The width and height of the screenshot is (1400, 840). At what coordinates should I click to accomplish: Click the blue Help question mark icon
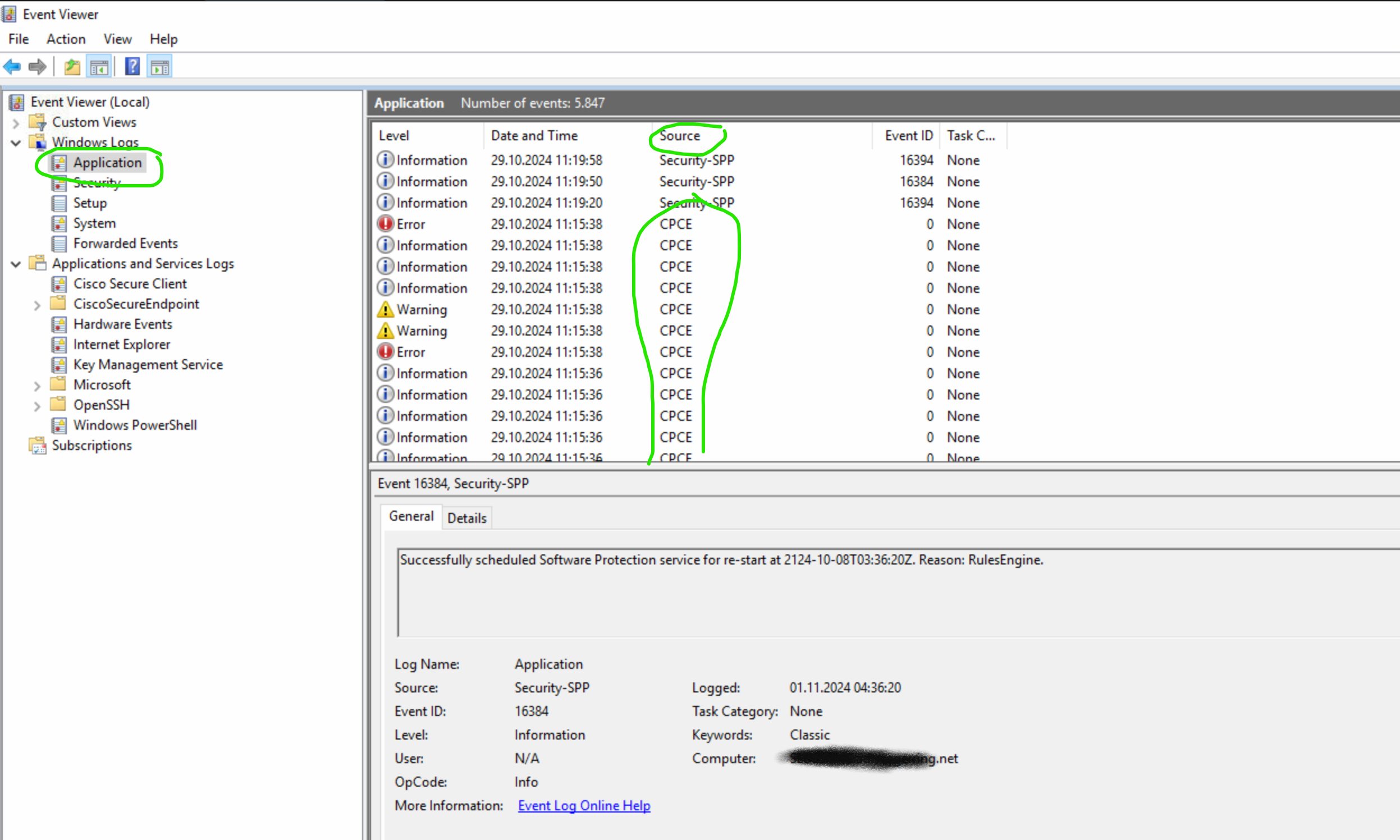click(132, 67)
